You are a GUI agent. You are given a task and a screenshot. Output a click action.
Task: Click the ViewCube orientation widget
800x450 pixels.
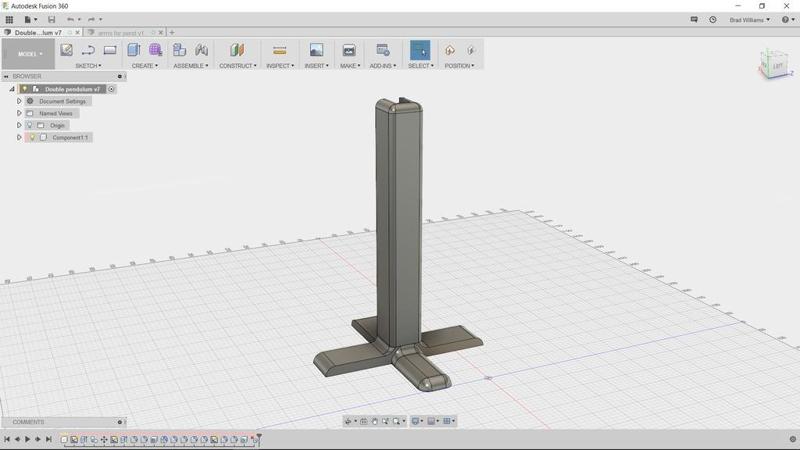tap(775, 64)
